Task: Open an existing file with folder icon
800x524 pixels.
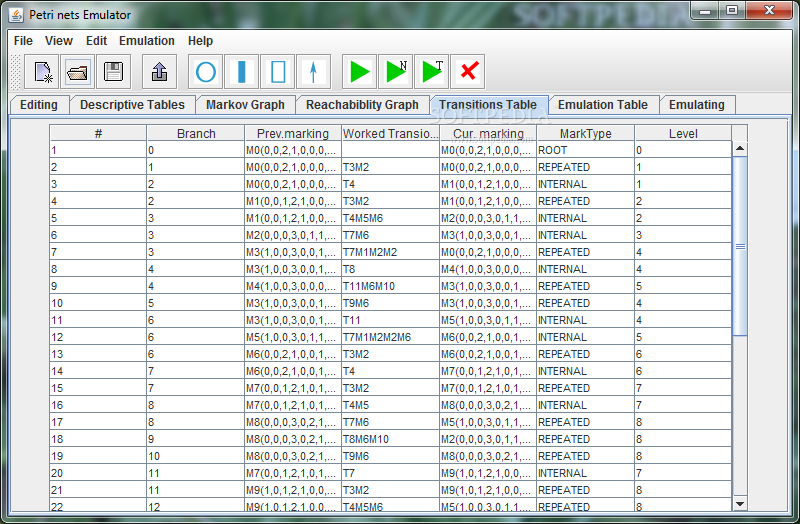Action: [x=78, y=72]
